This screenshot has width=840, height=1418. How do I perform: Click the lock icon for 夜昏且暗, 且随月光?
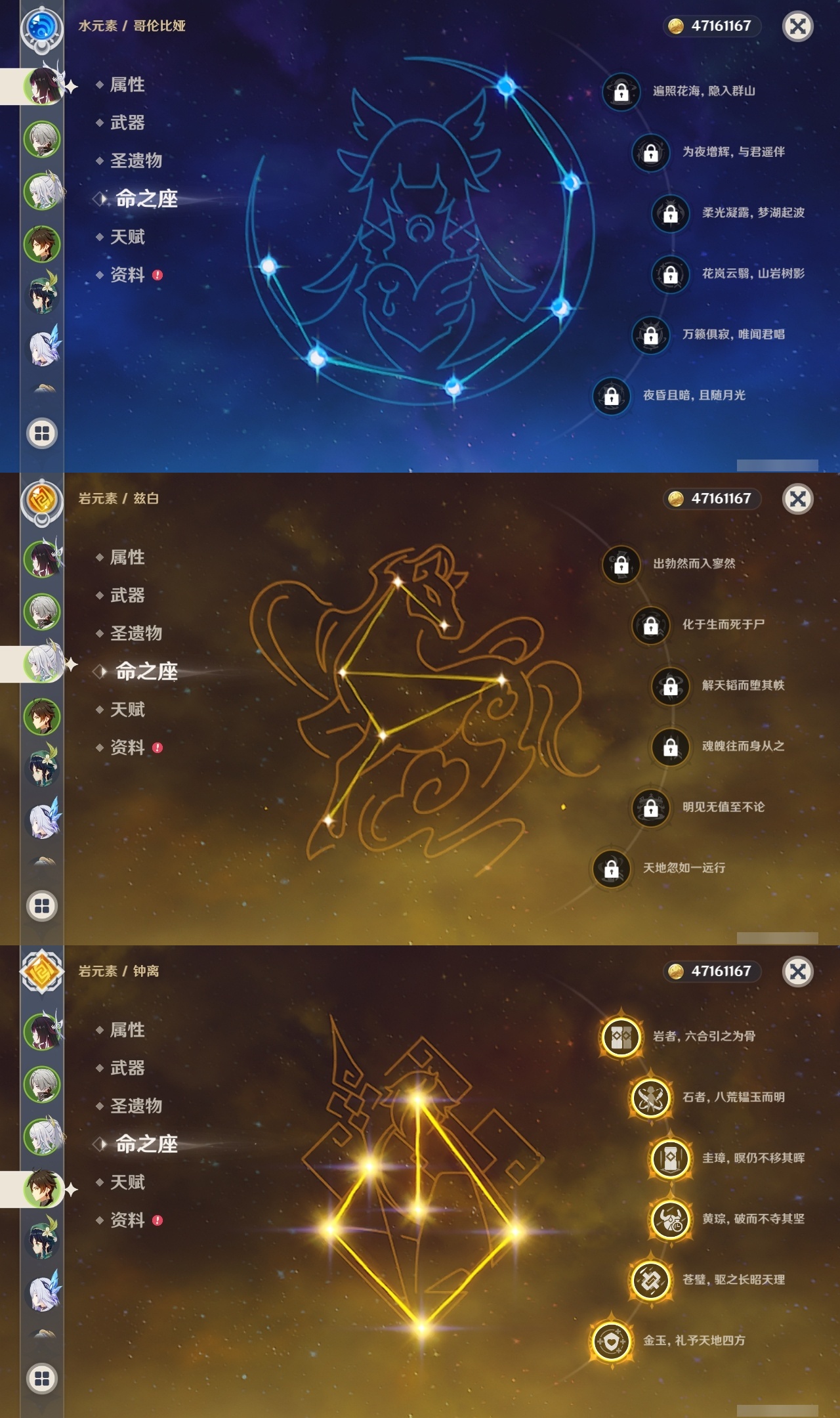(611, 396)
